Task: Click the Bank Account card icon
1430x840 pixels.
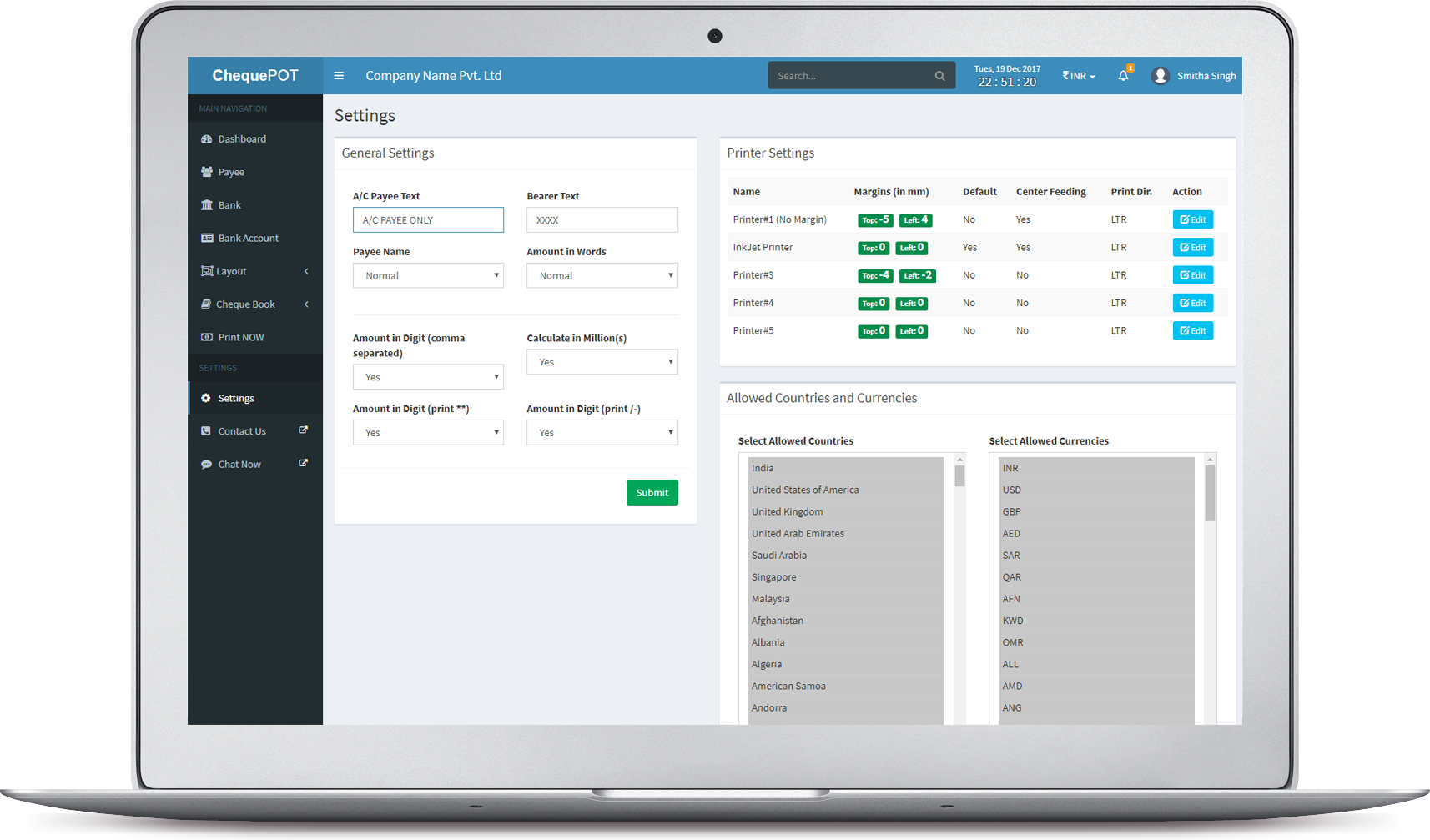Action: [x=206, y=238]
